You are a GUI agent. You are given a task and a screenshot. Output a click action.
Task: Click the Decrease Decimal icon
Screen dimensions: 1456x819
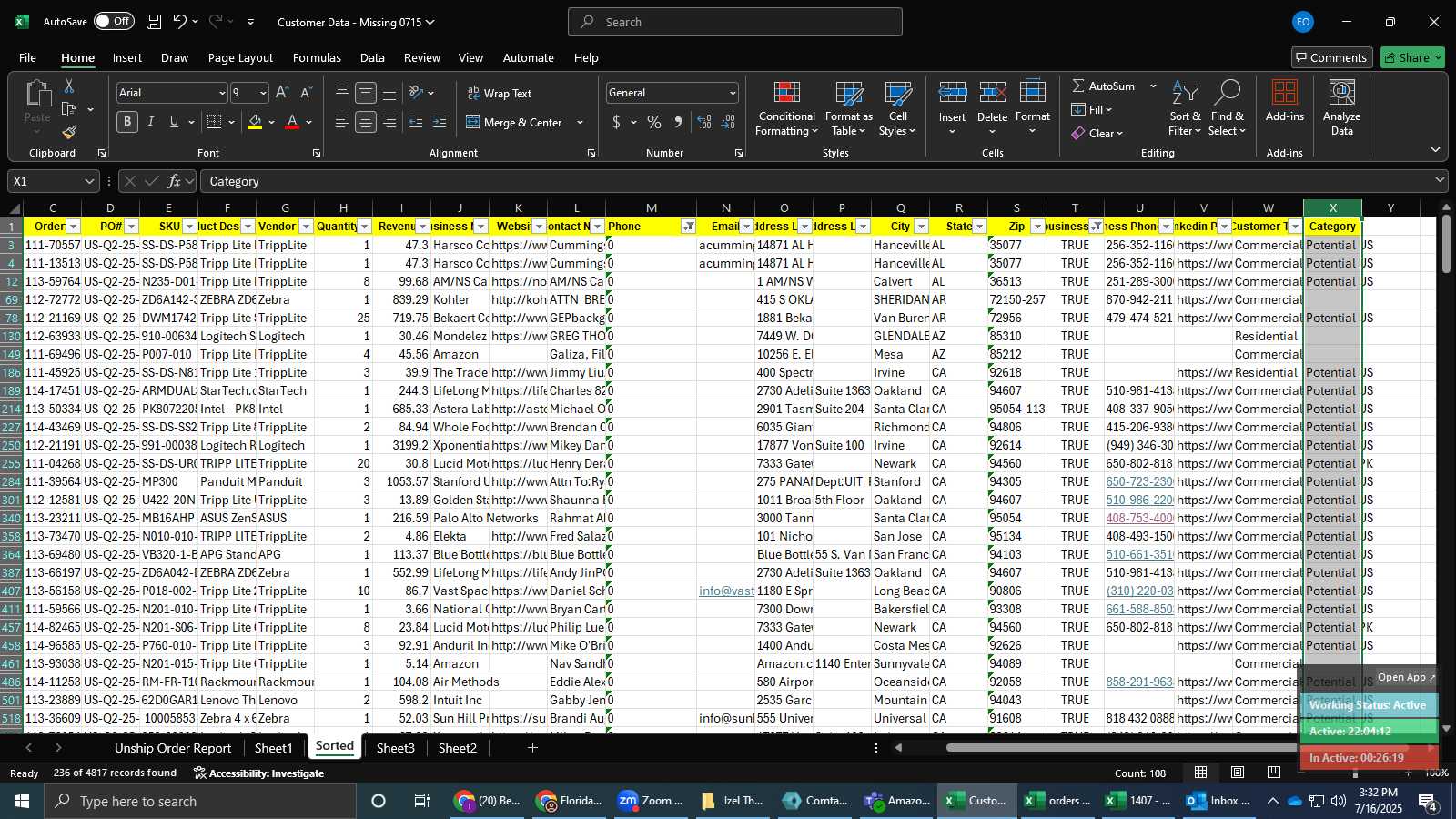(728, 122)
